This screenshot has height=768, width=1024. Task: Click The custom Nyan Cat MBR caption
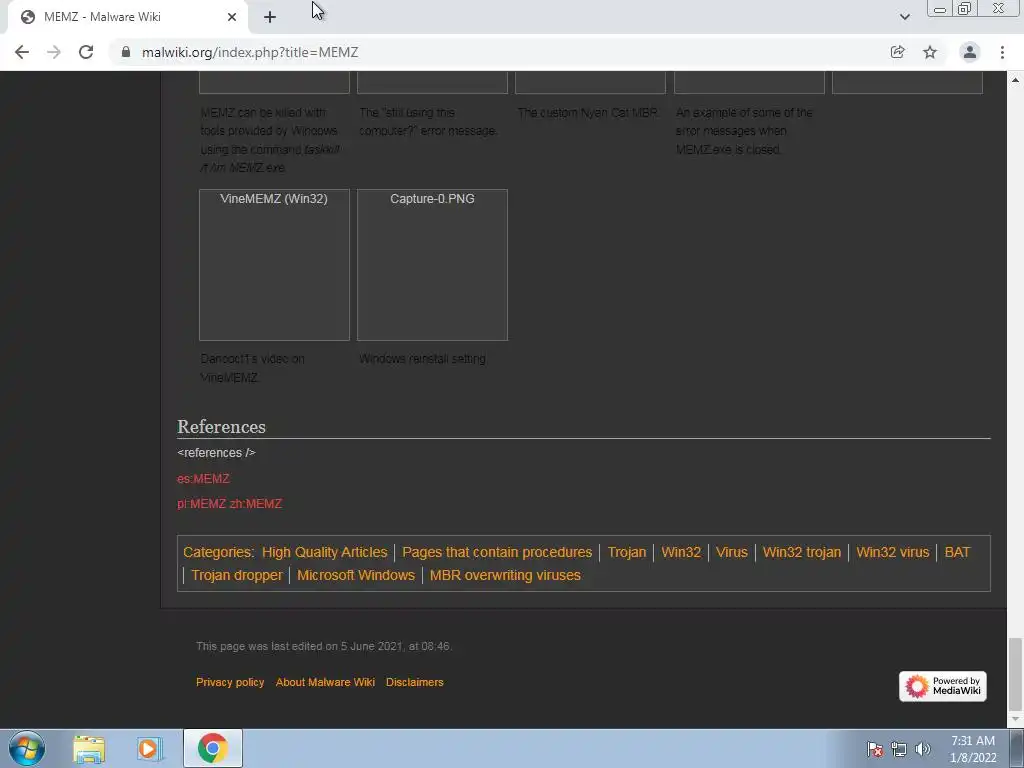pyautogui.click(x=588, y=112)
